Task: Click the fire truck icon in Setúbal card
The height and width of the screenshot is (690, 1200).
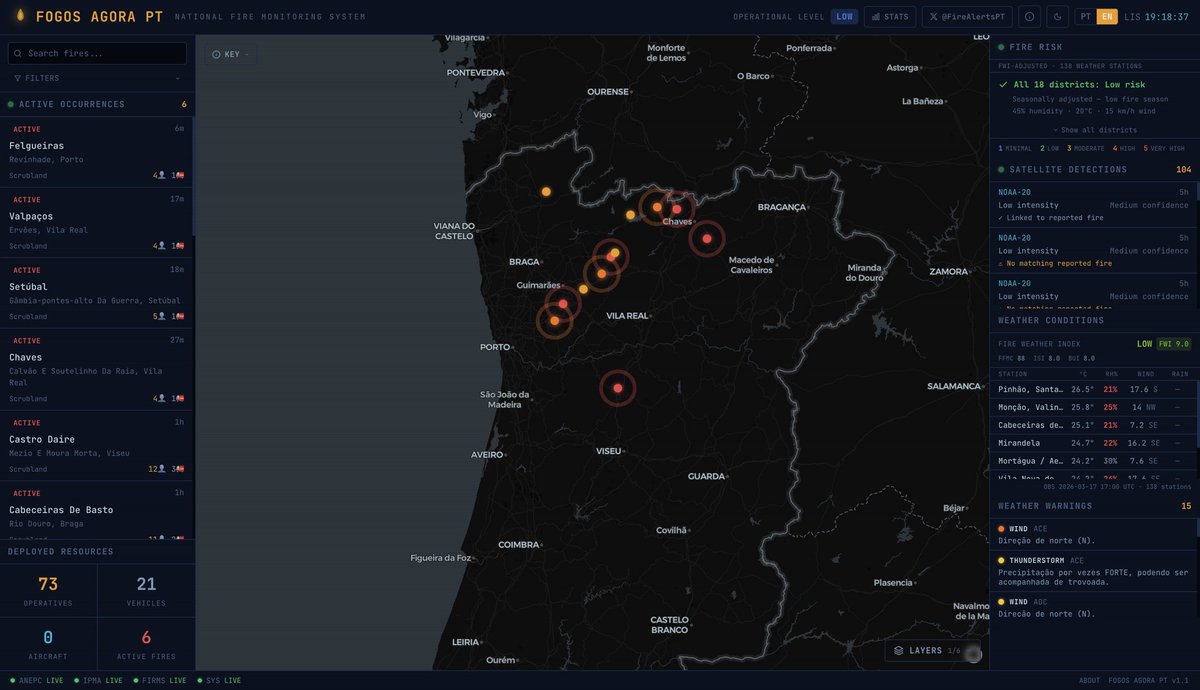Action: click(x=181, y=316)
